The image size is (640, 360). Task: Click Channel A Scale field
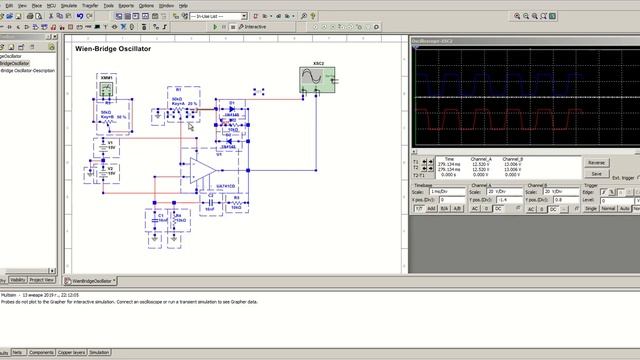(x=505, y=191)
